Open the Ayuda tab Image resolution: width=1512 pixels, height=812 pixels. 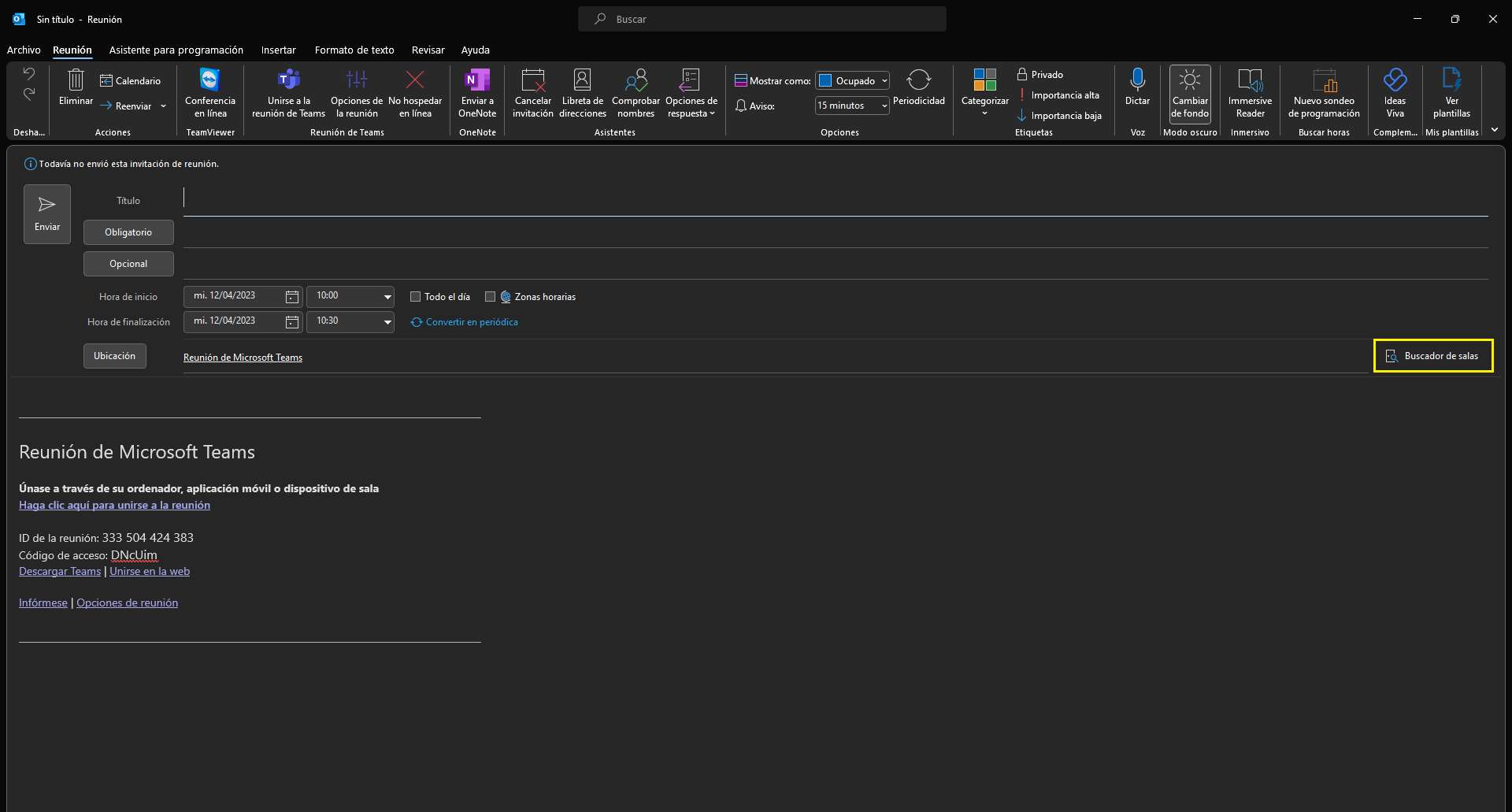476,50
